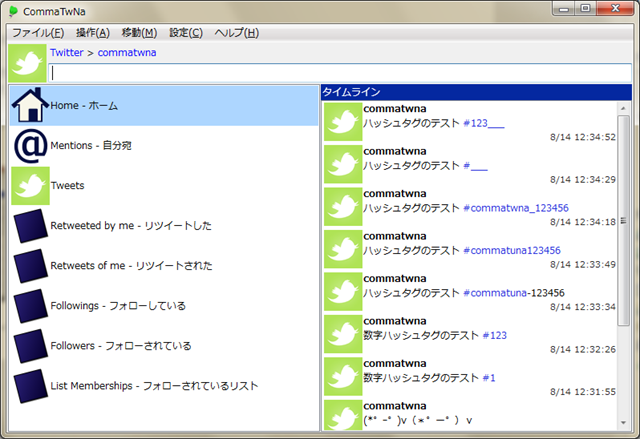Click the avatar of the 12:34:52 tweet
Screen dimensions: 640x439
tap(343, 122)
